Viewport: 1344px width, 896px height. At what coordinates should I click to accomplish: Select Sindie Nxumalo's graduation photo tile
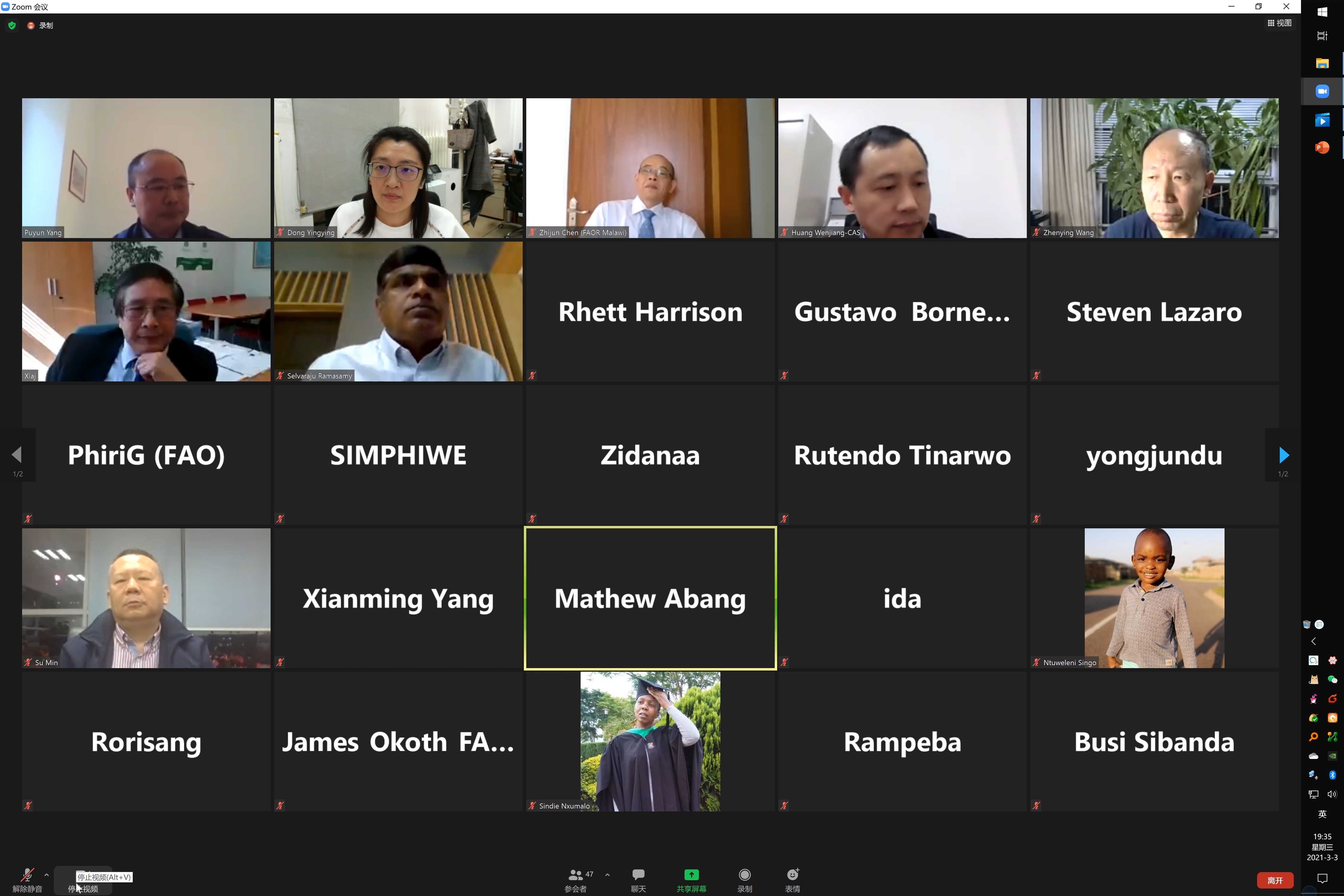(650, 742)
